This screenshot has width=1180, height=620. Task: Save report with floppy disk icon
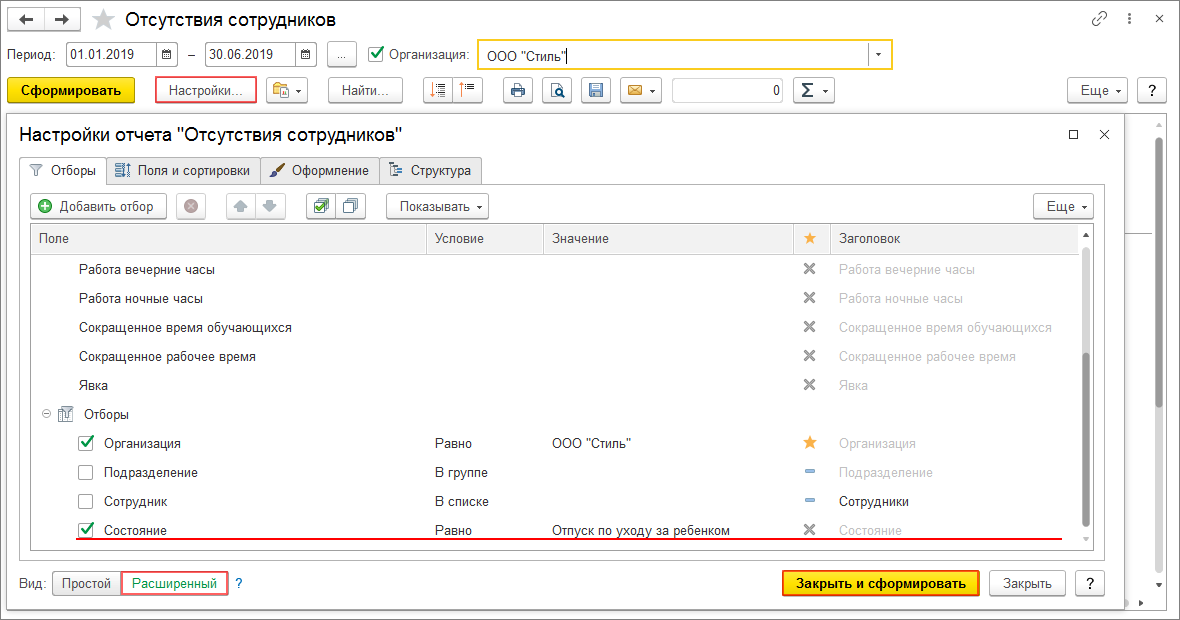click(x=595, y=90)
